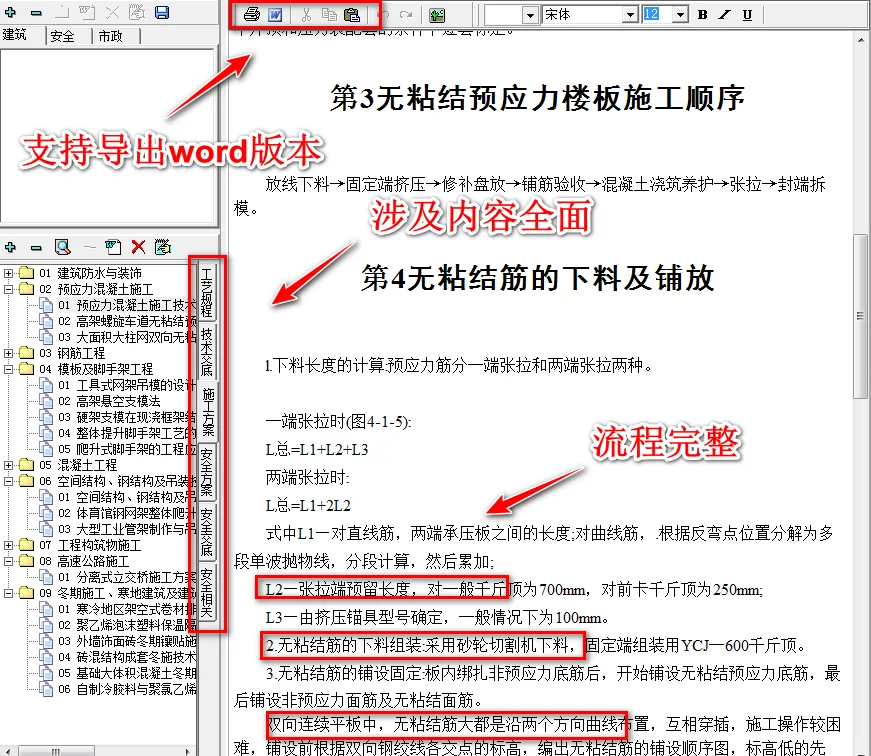
Task: Switch to the 安全 tab
Action: click(65, 34)
